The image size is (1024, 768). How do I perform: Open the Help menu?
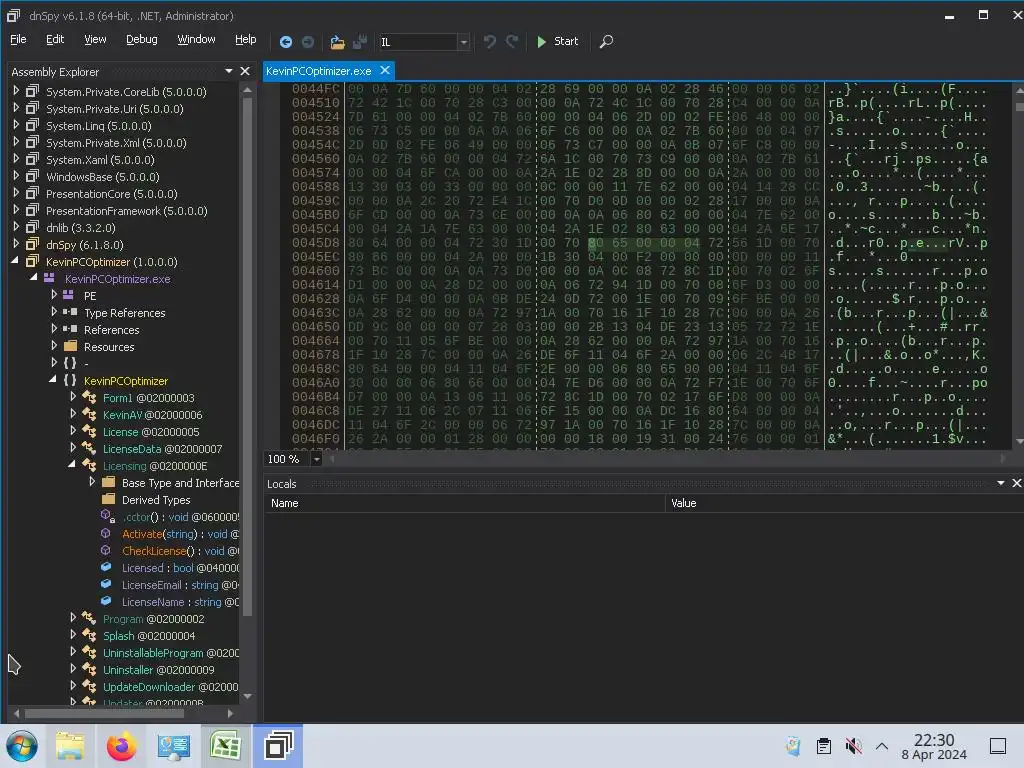point(246,39)
